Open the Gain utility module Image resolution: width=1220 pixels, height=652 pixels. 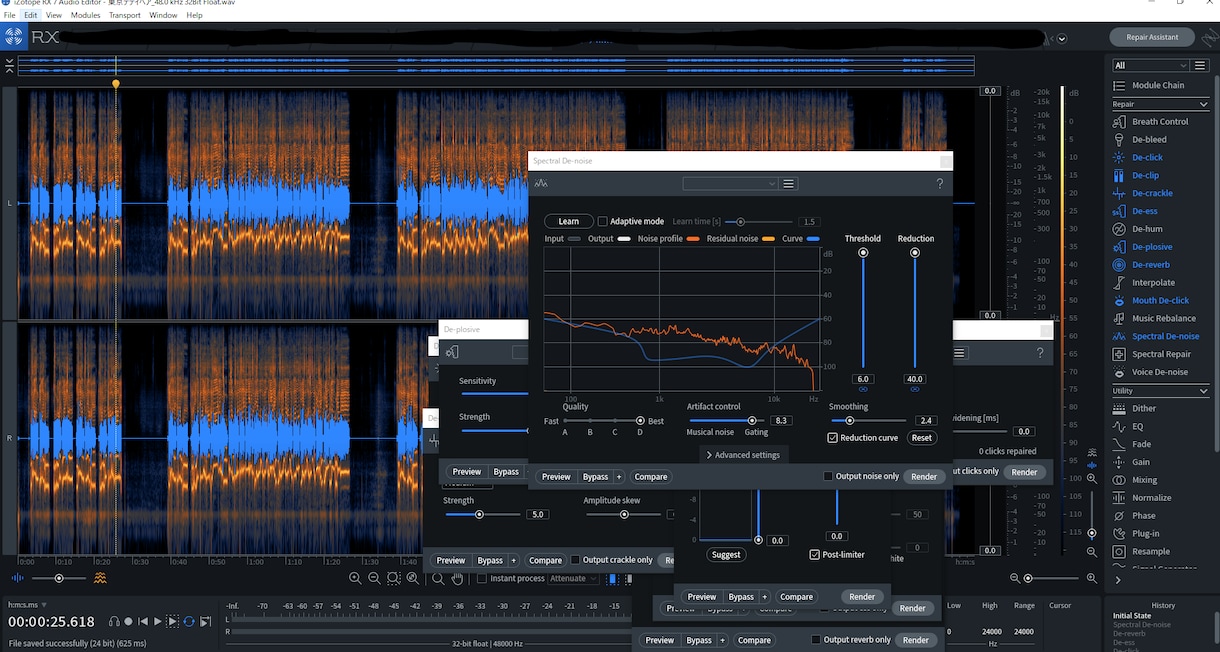1141,462
